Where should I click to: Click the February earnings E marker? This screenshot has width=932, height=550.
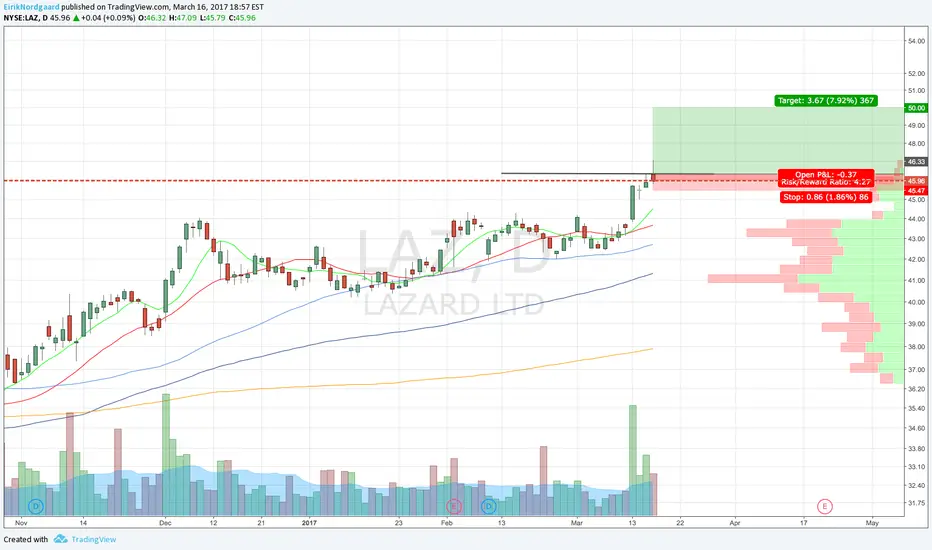(454, 507)
